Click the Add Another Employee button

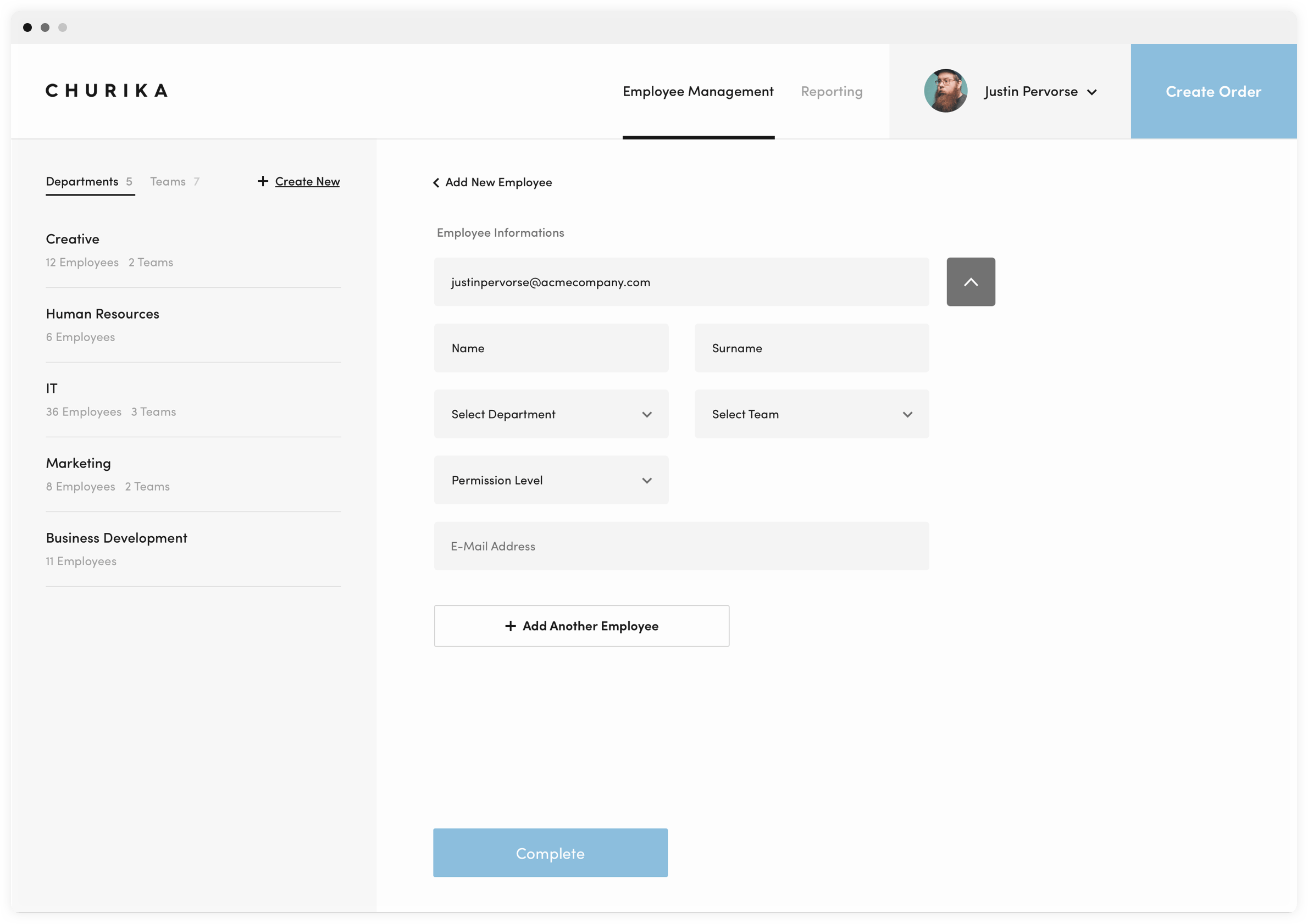pos(581,626)
